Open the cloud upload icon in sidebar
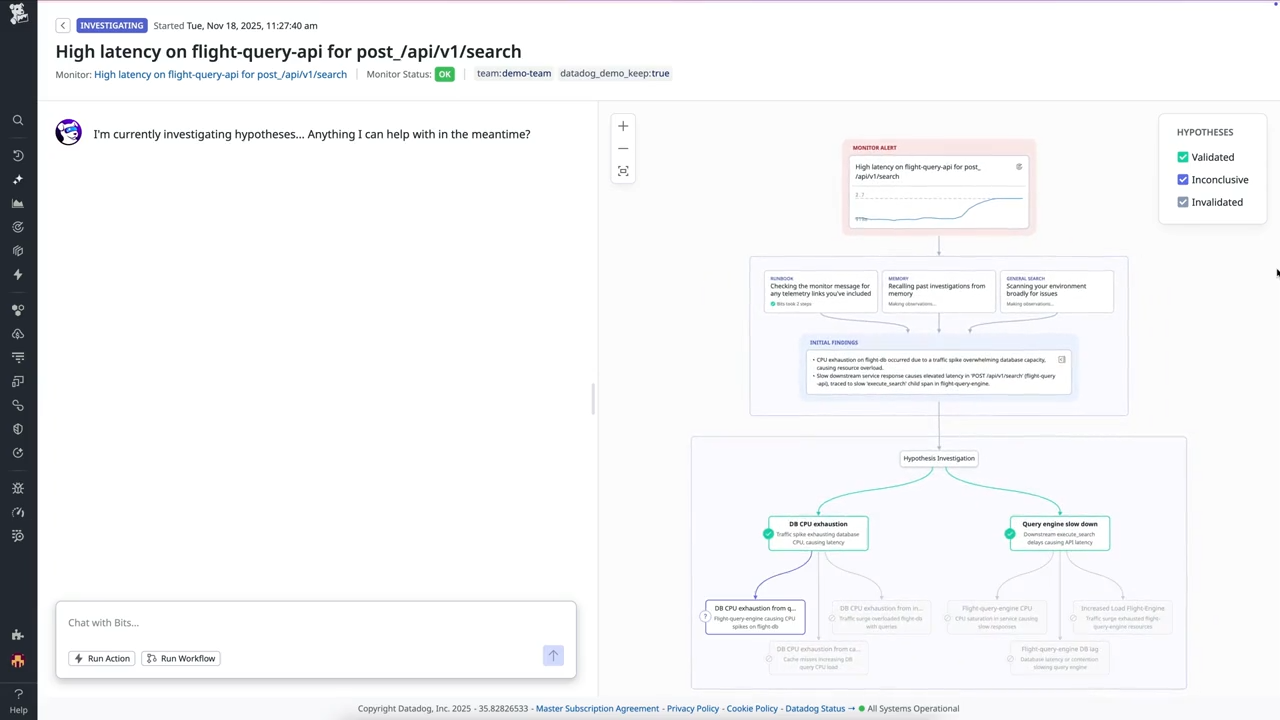The image size is (1280, 720). tap(18, 334)
